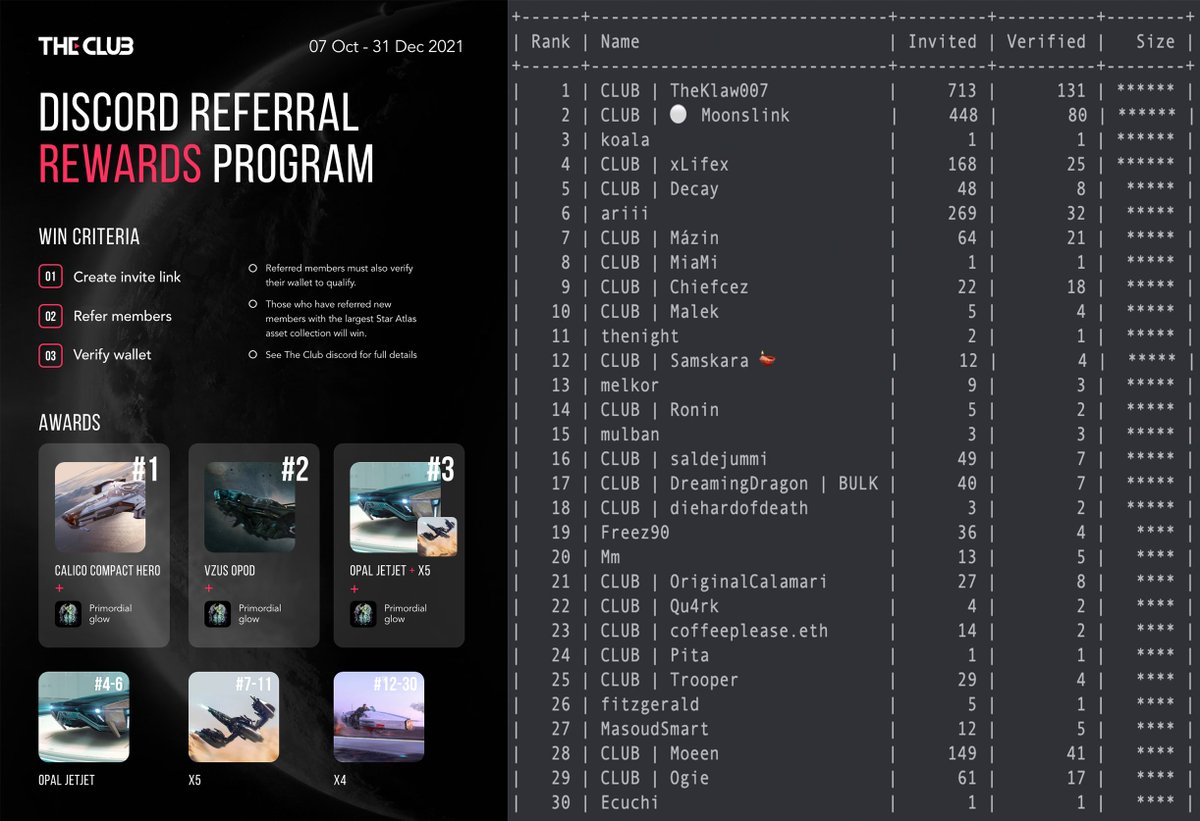Click the 'Refer members' step
The height and width of the screenshot is (821, 1200).
pyautogui.click(x=122, y=316)
